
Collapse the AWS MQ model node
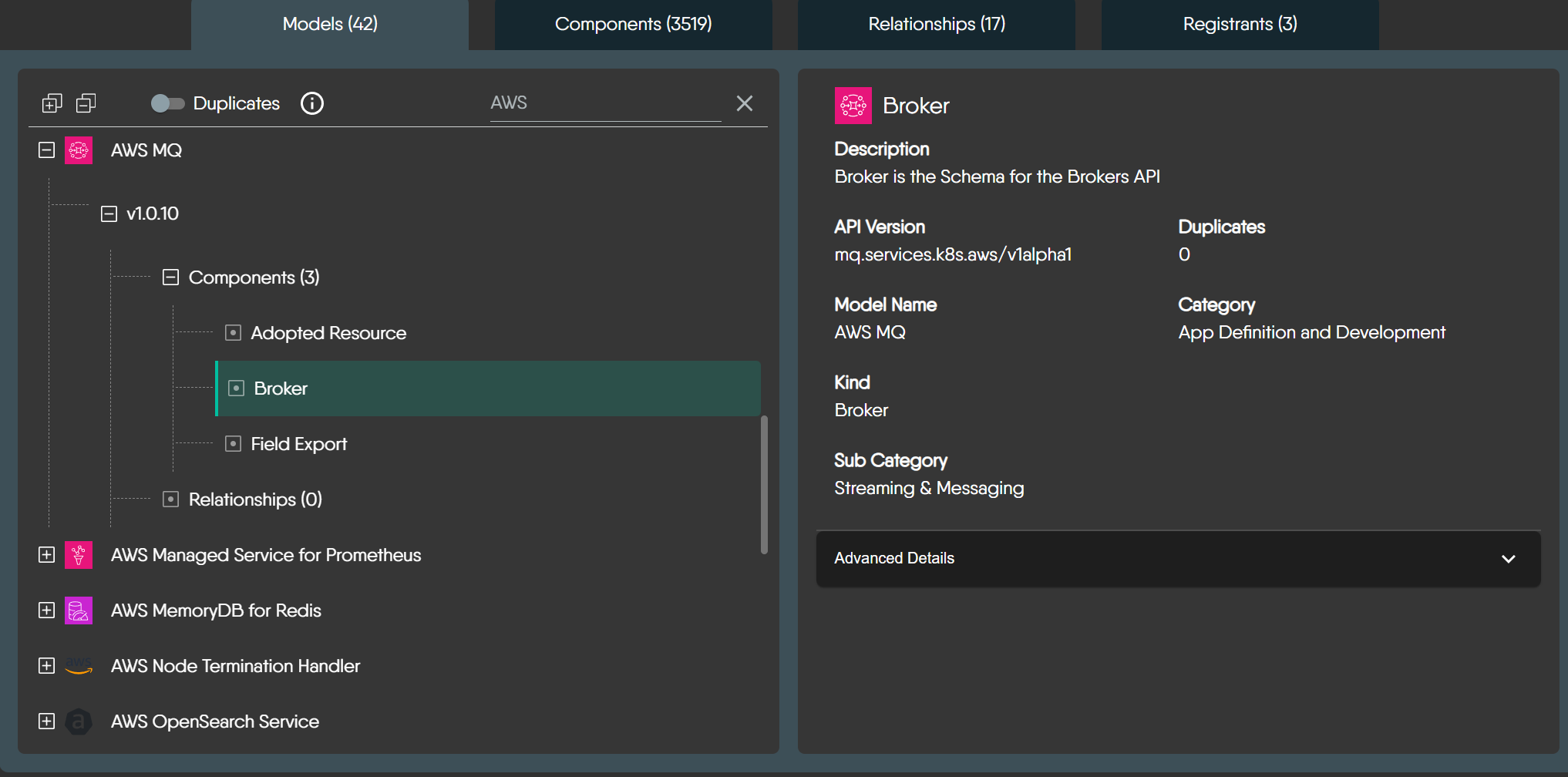[x=47, y=150]
